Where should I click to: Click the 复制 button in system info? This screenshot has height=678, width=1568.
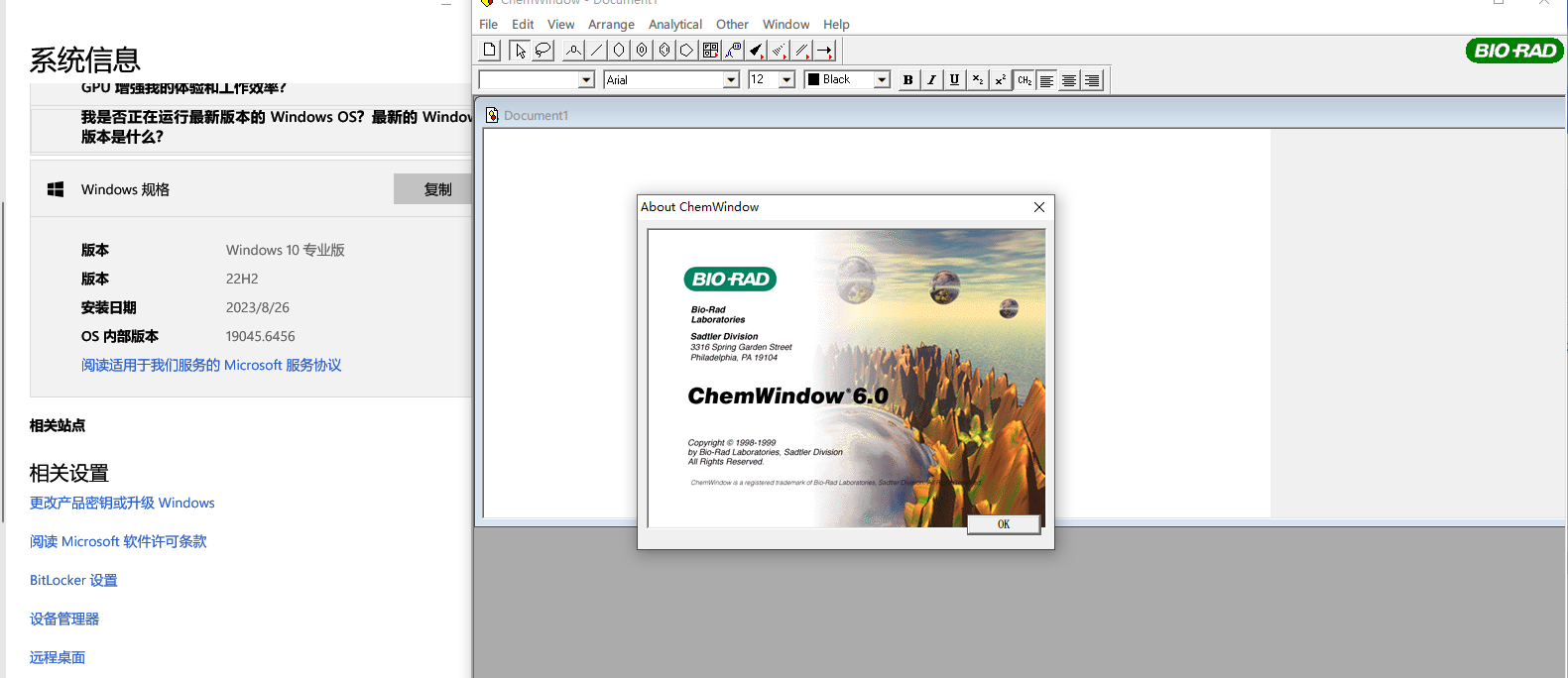coord(437,189)
